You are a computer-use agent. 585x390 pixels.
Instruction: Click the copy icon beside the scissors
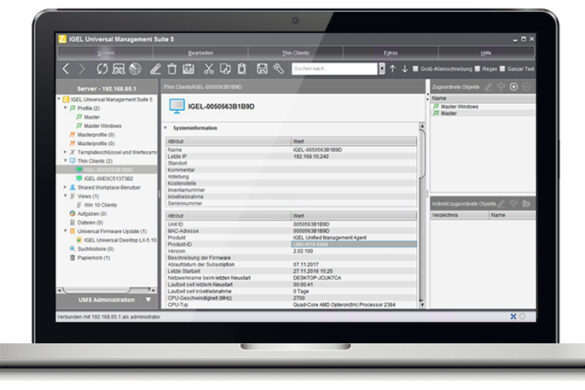click(225, 69)
